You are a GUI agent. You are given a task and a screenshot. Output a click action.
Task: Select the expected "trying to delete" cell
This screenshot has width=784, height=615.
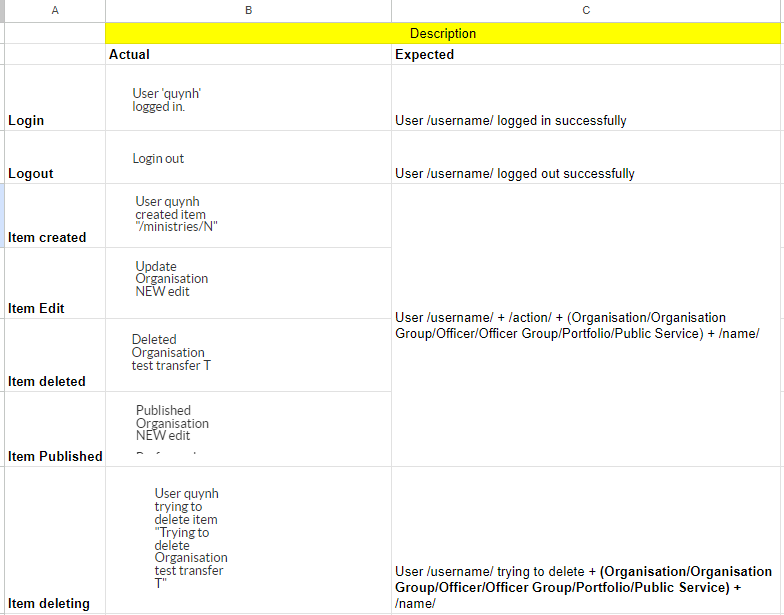(586, 540)
